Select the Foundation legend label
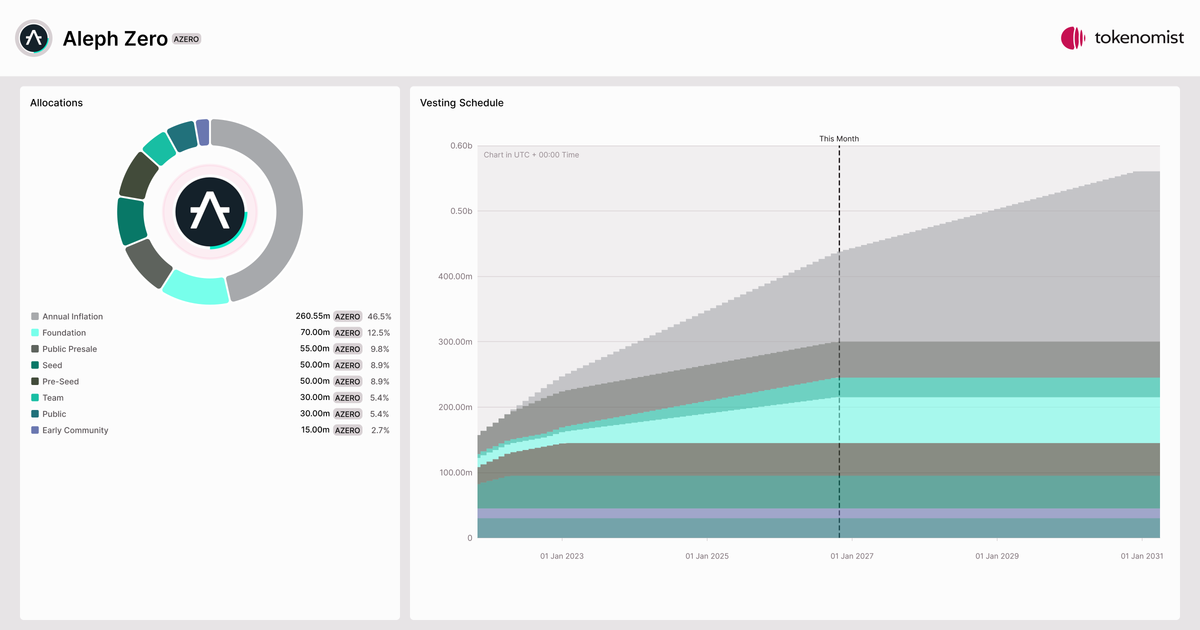The image size is (1200, 630). tap(64, 333)
